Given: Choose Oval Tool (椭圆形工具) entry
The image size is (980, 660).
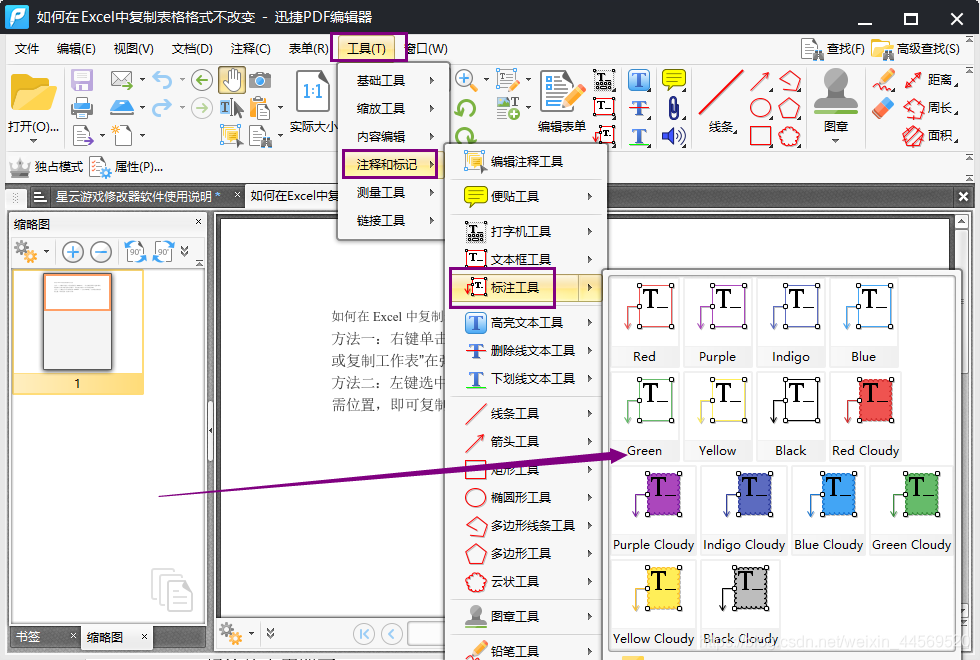Looking at the screenshot, I should [x=526, y=498].
